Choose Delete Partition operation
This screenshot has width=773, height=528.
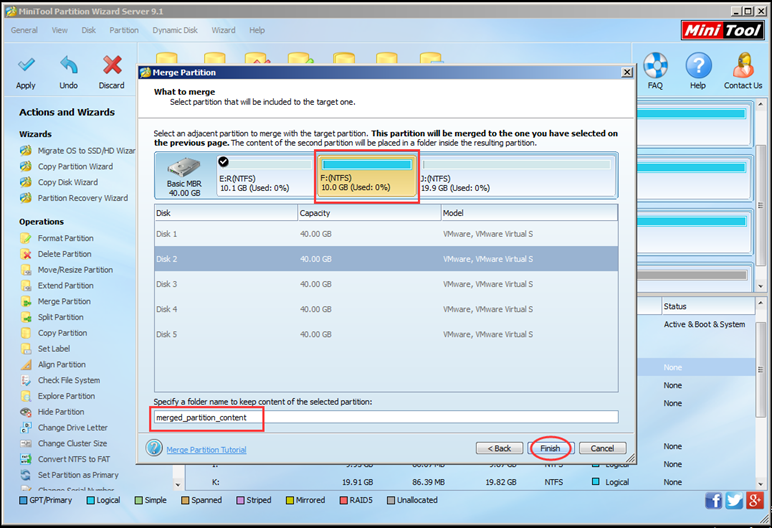click(x=56, y=254)
